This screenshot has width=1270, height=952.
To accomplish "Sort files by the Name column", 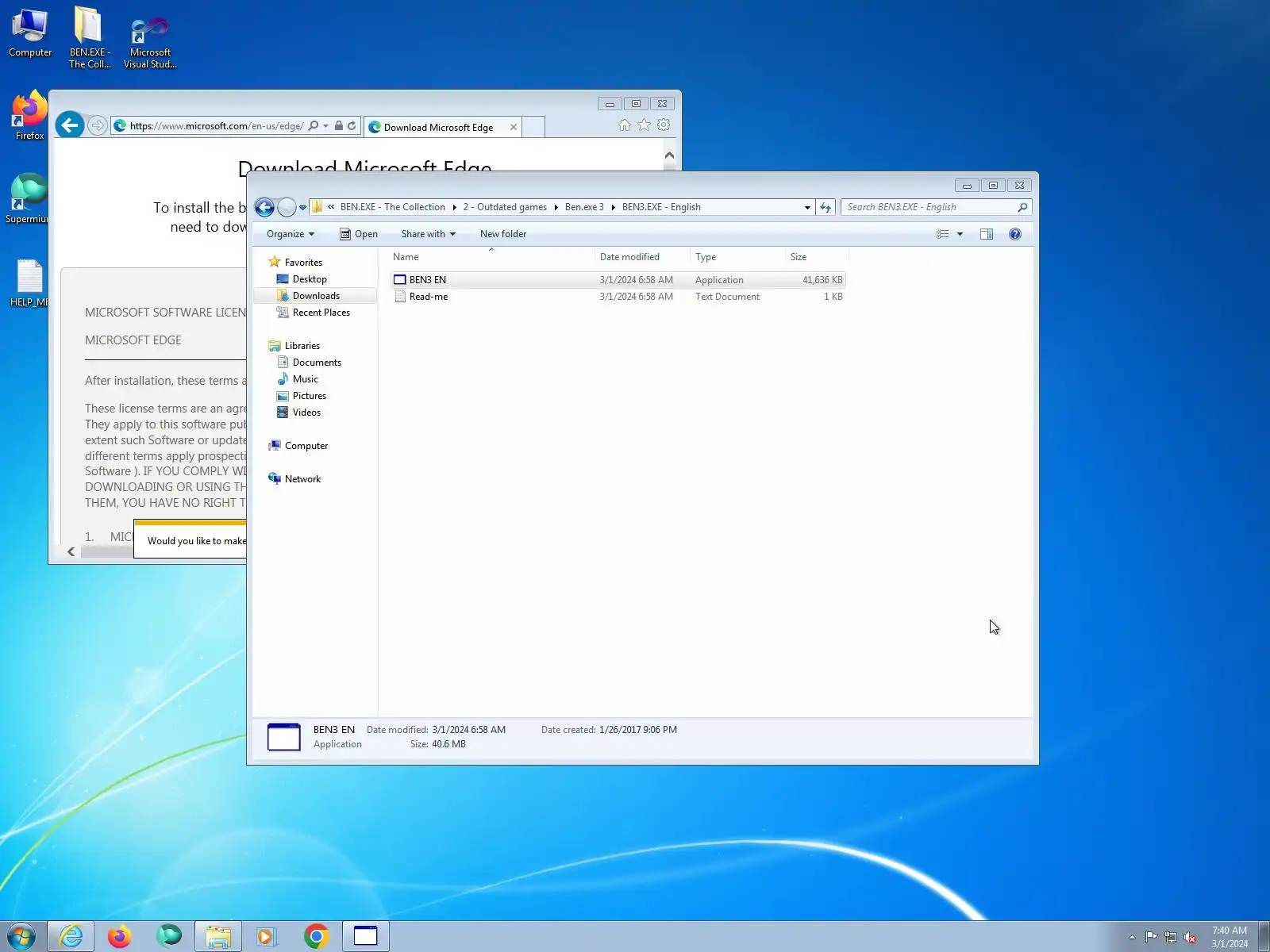I will [x=491, y=257].
